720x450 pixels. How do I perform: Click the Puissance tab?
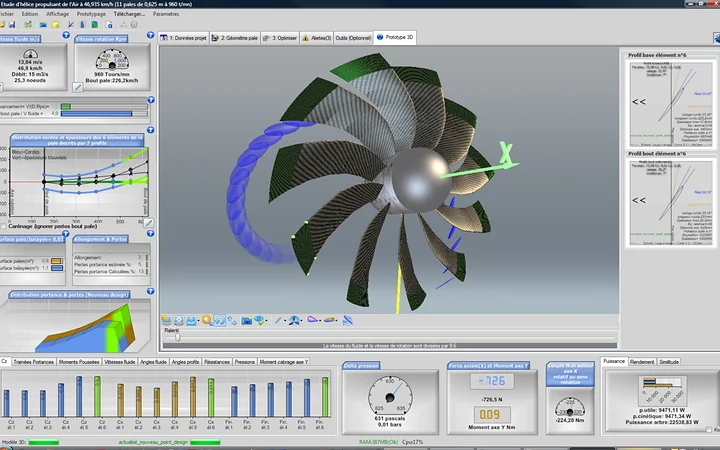[614, 361]
